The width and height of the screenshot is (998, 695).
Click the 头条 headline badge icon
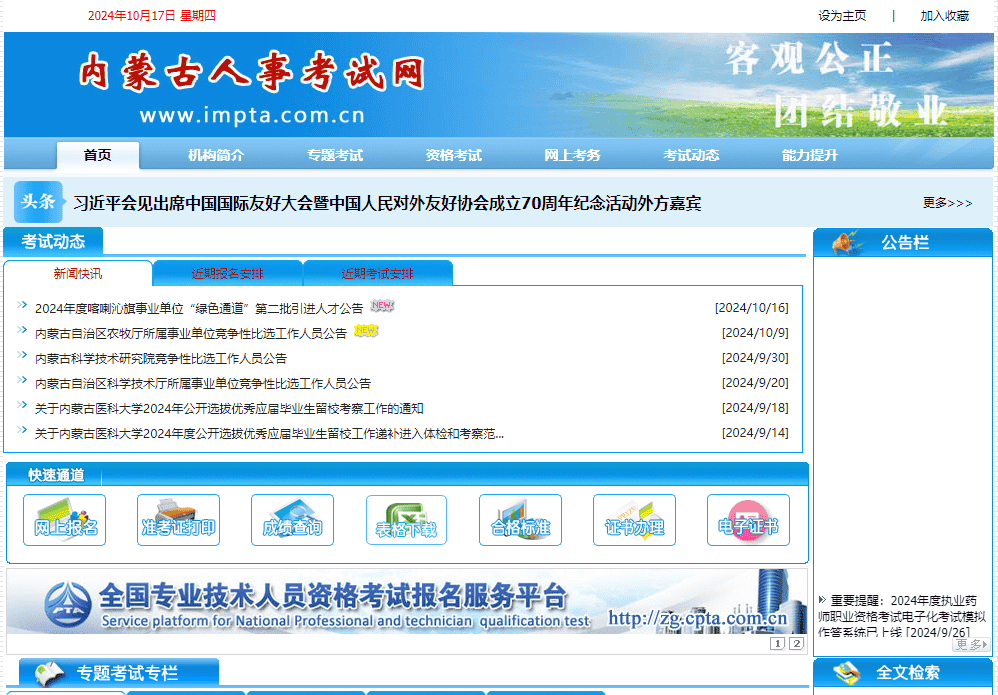point(39,202)
